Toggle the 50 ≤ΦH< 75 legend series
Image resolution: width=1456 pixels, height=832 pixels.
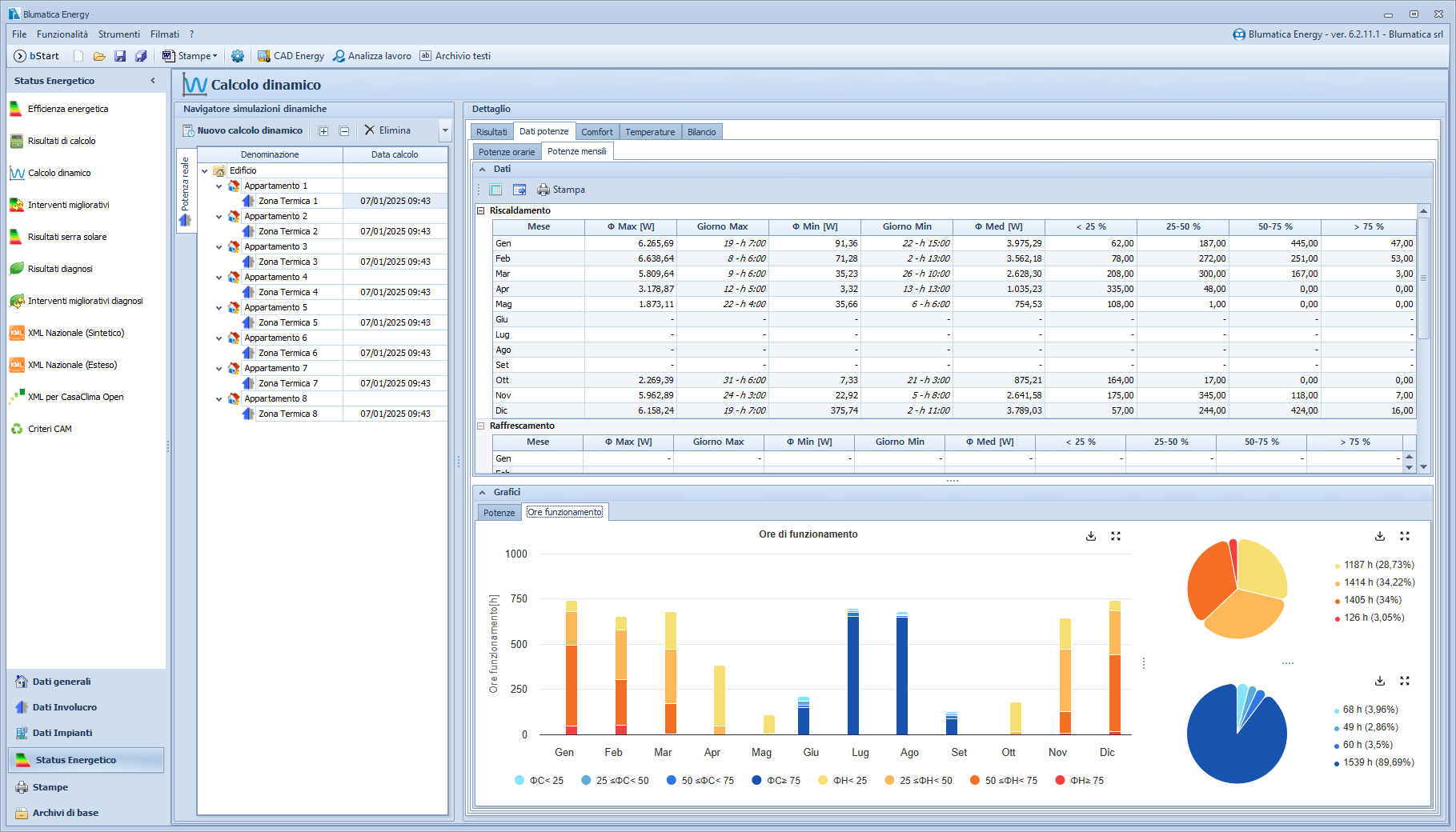click(x=1003, y=781)
